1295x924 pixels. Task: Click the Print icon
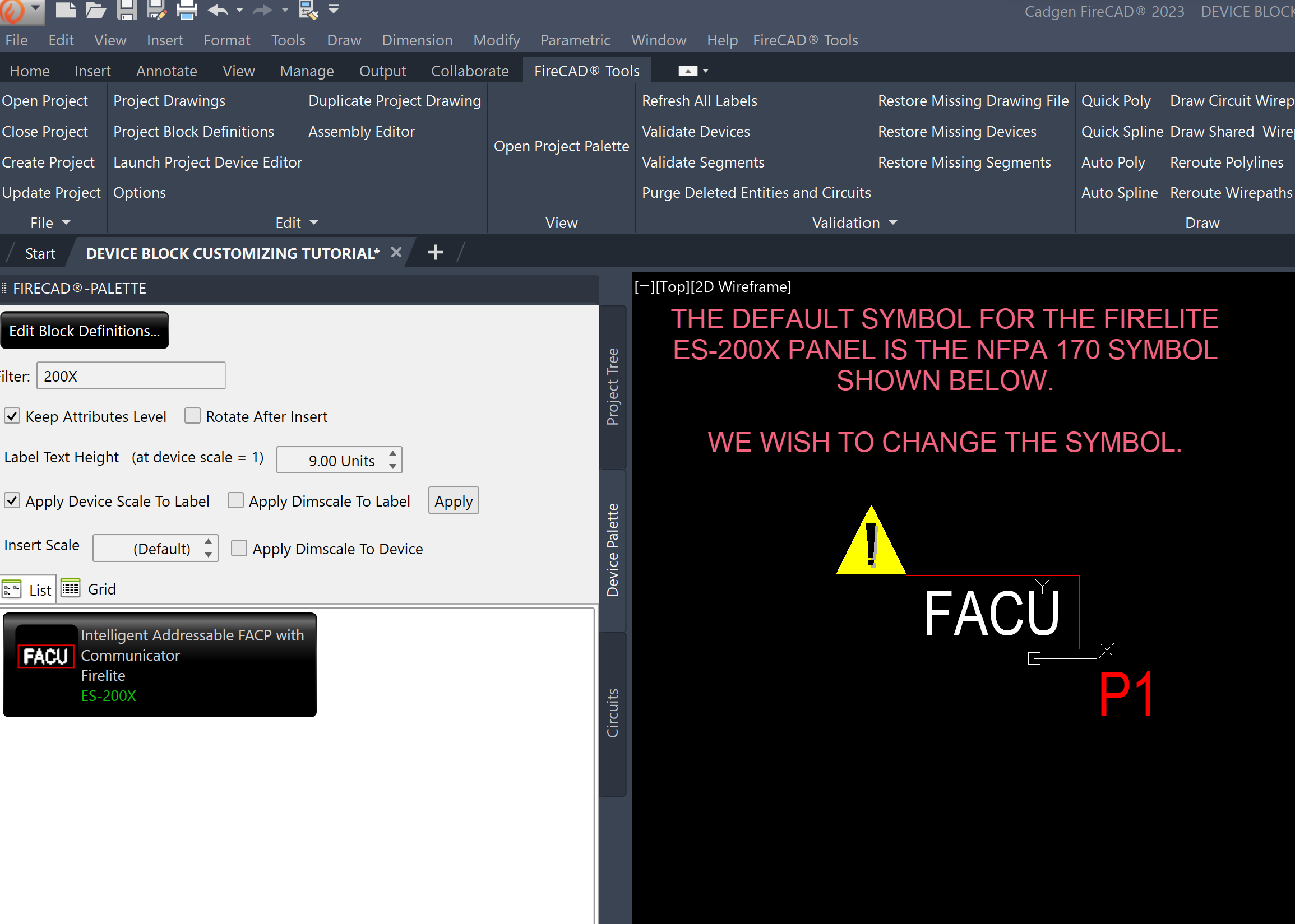click(x=187, y=10)
